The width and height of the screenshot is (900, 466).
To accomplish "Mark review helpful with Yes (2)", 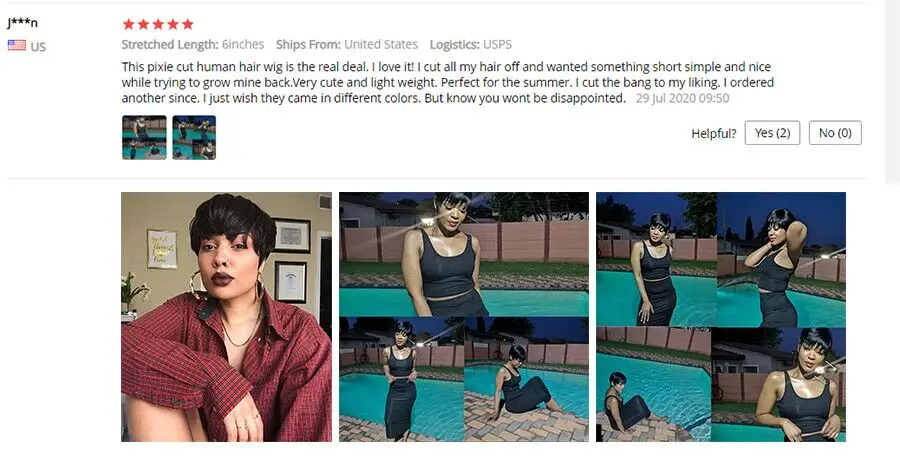I will click(772, 133).
